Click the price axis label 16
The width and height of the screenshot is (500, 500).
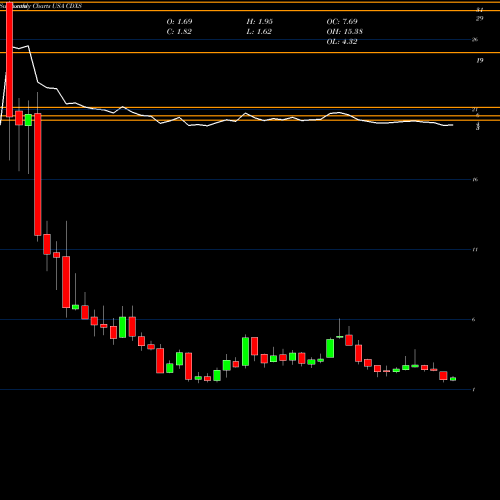(x=475, y=180)
